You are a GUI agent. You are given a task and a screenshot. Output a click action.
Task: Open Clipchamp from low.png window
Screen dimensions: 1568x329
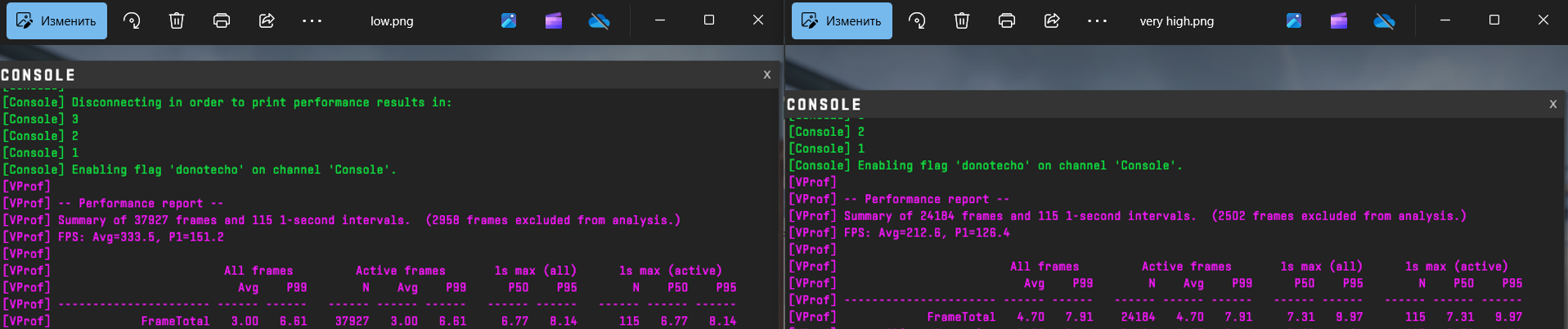[x=554, y=21]
